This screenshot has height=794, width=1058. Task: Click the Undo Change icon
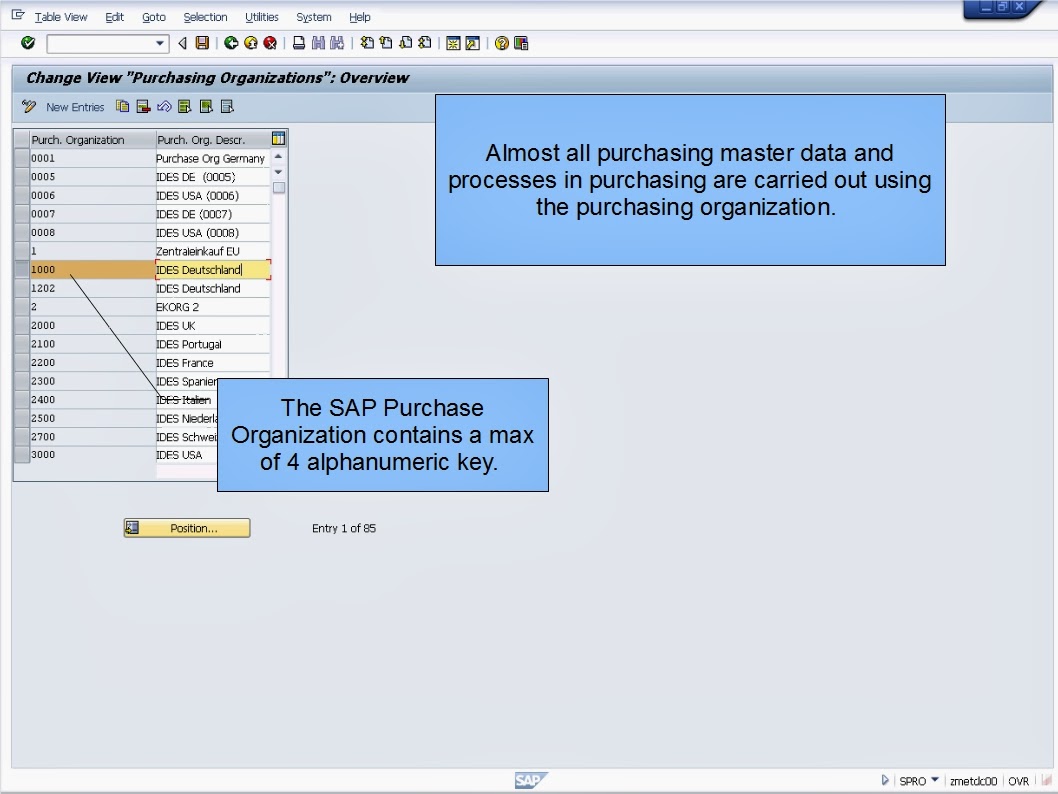point(164,107)
